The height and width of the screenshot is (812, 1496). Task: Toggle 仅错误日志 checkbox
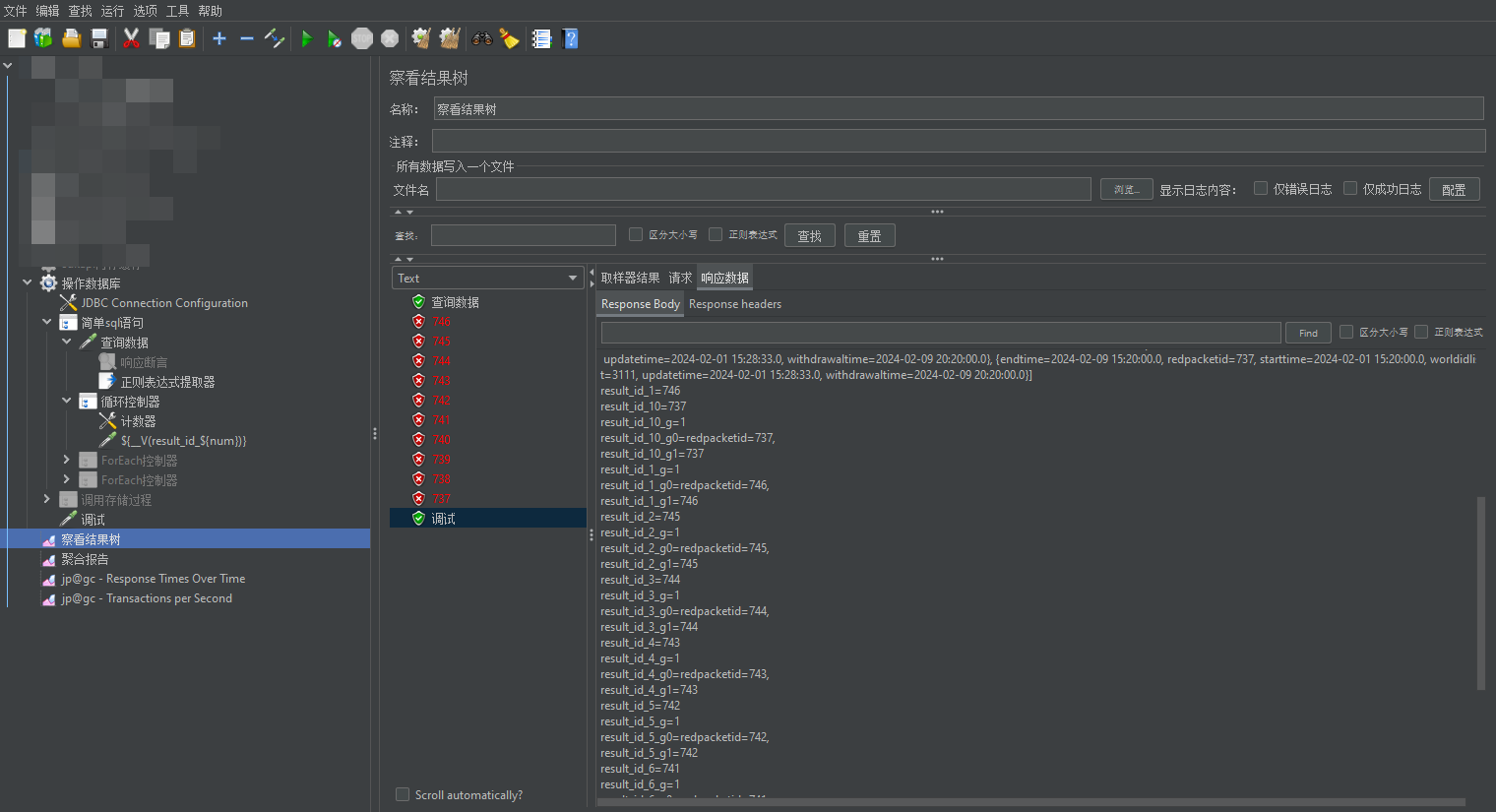tap(1260, 188)
